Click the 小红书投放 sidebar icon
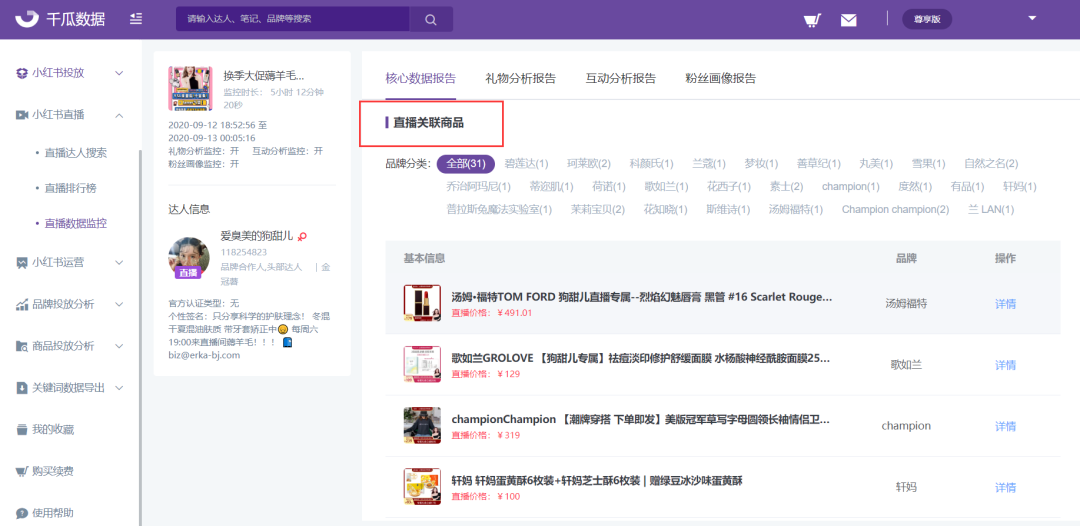Viewport: 1080px width, 526px height. coord(21,73)
